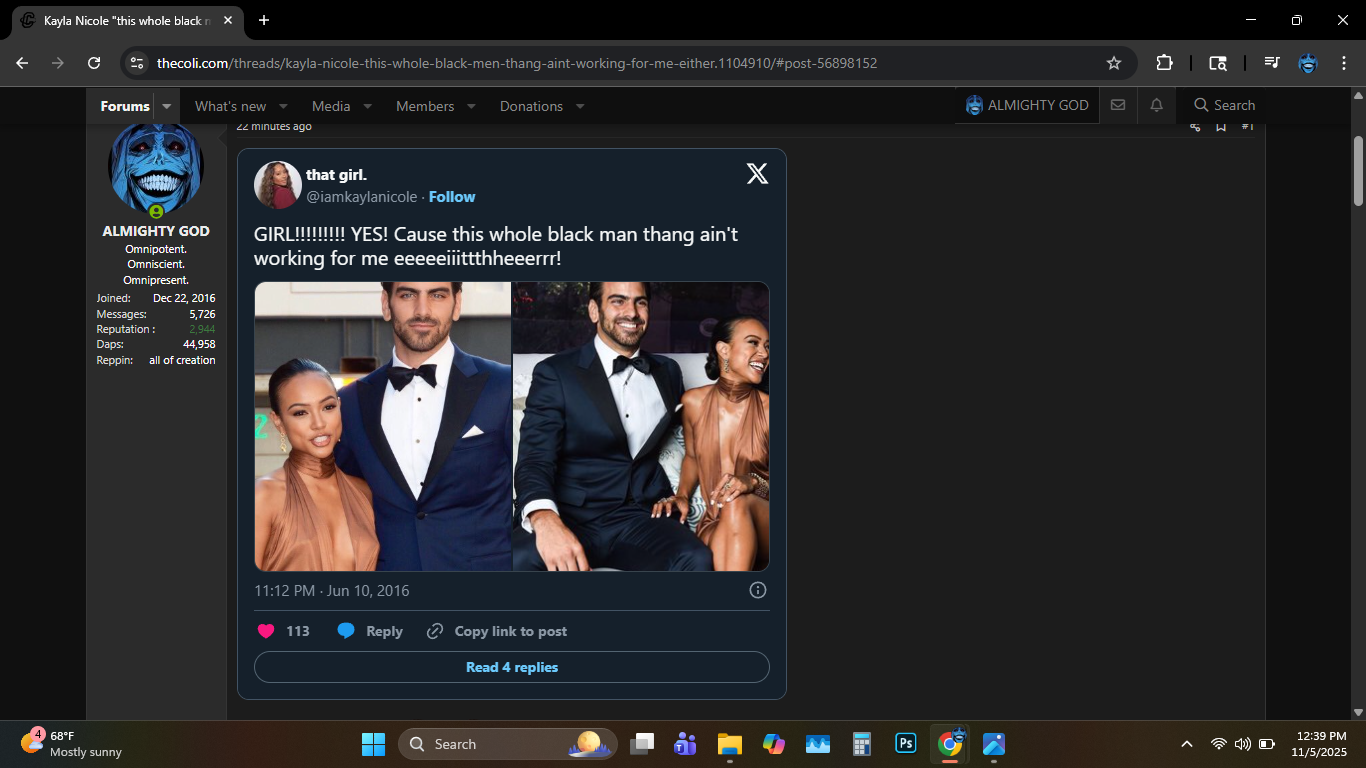
Task: Open the forum inbox envelope icon
Action: click(x=1118, y=105)
